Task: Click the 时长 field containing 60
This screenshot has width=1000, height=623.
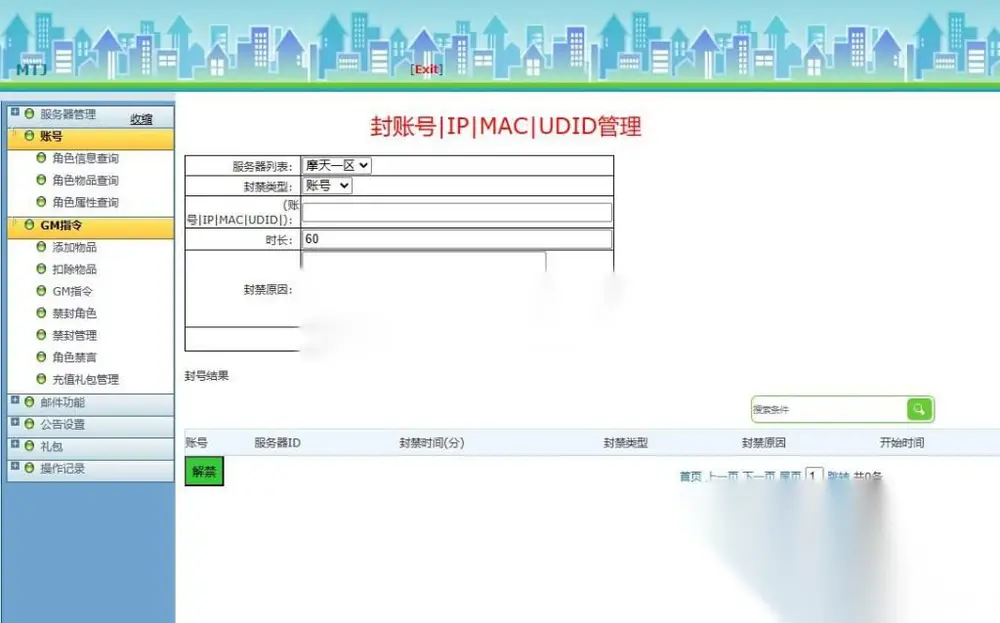Action: click(x=457, y=239)
